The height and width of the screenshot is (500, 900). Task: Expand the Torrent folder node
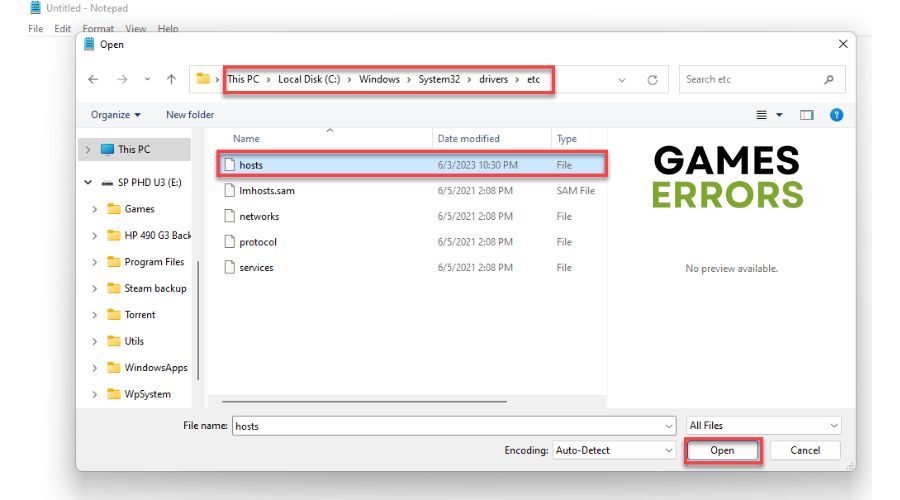(x=95, y=315)
